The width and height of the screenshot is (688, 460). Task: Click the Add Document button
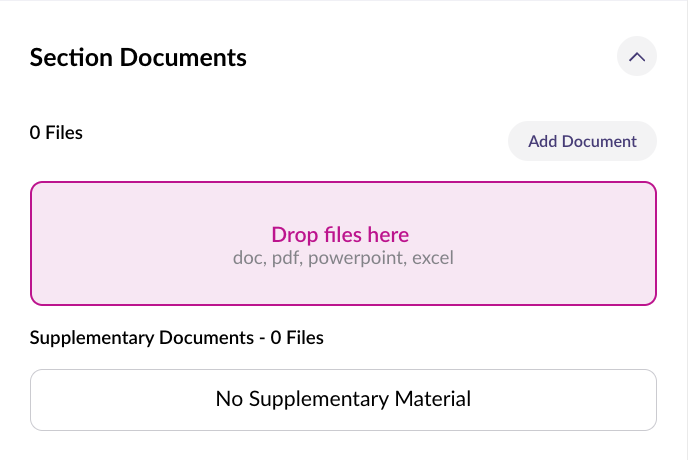tap(582, 141)
